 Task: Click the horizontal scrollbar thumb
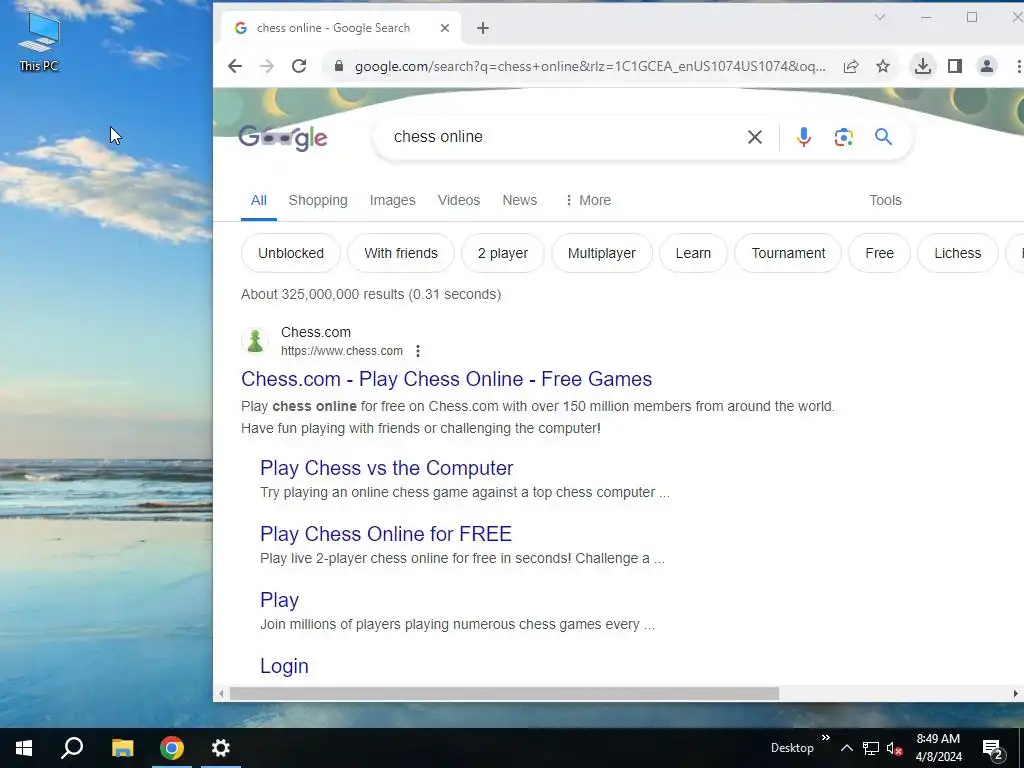pos(504,694)
